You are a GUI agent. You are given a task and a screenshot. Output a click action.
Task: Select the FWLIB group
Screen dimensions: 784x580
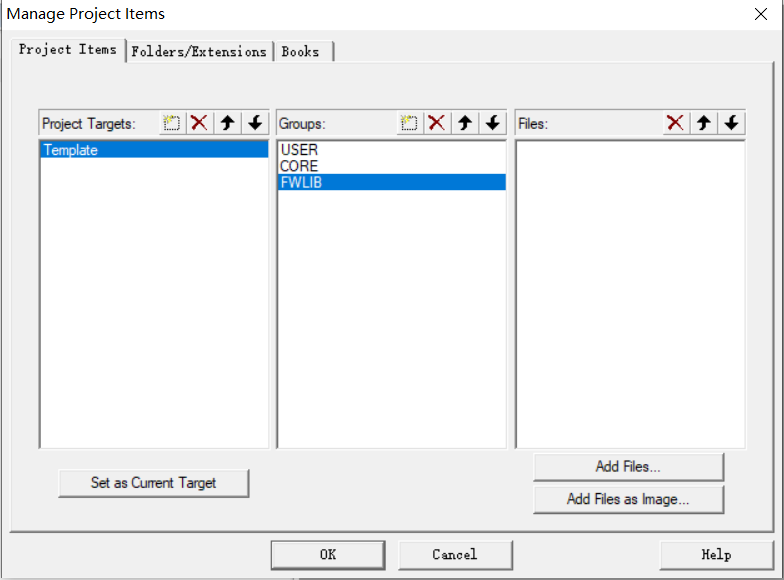(x=392, y=182)
